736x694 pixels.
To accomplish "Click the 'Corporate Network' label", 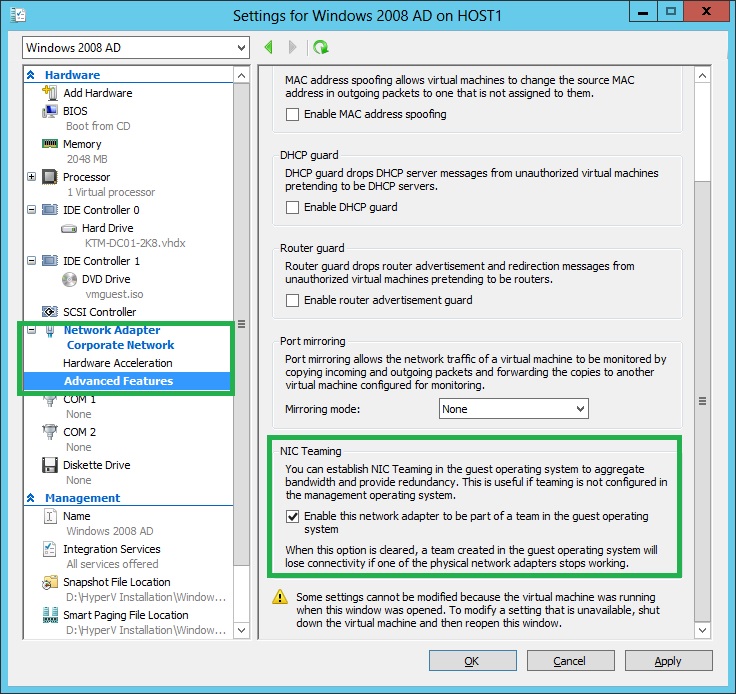I will click(x=120, y=345).
